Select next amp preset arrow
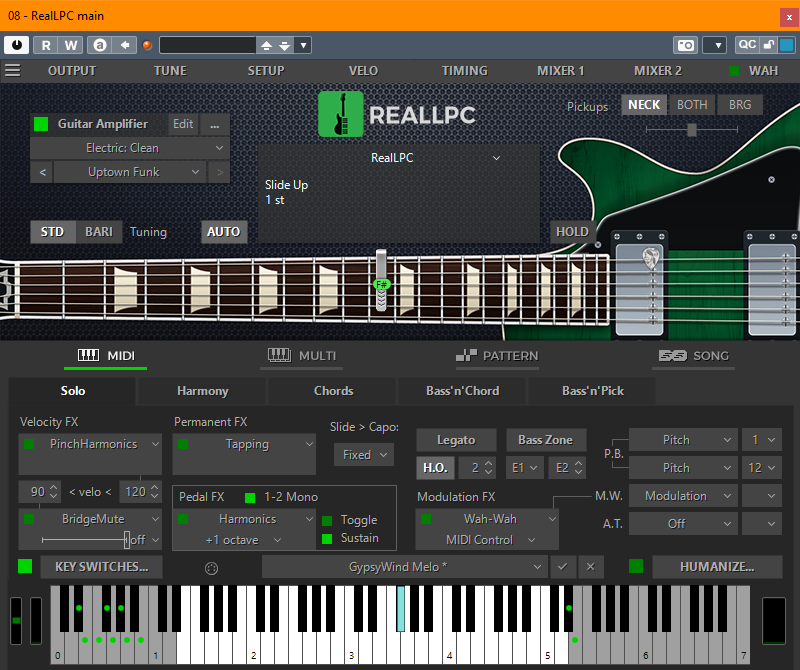The image size is (800, 670). [220, 172]
